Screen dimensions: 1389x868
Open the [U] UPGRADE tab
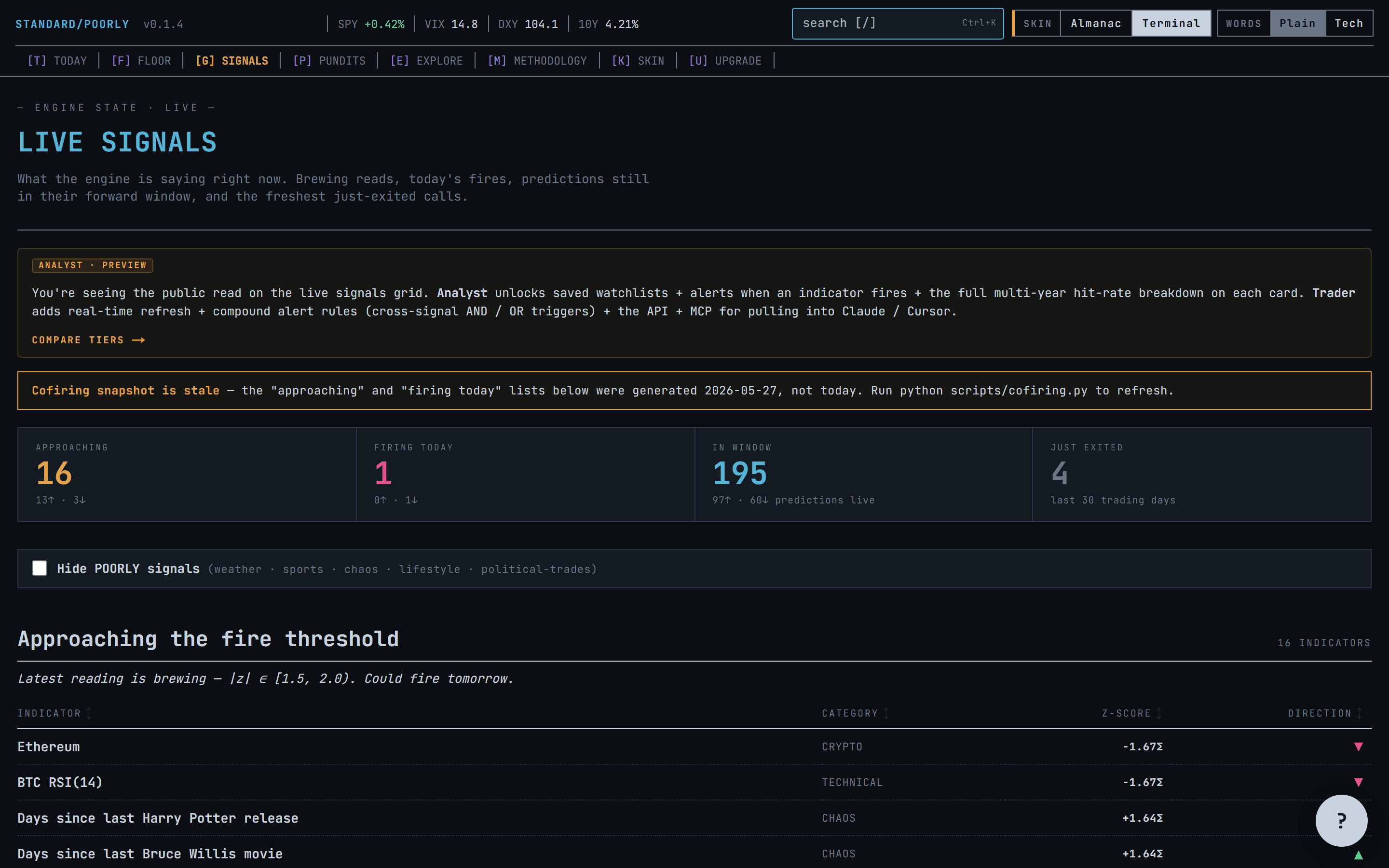tap(725, 61)
